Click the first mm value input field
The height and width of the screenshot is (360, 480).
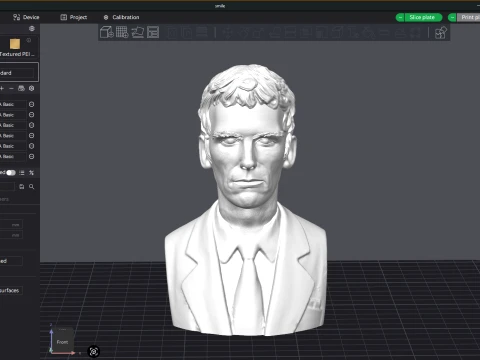11,225
